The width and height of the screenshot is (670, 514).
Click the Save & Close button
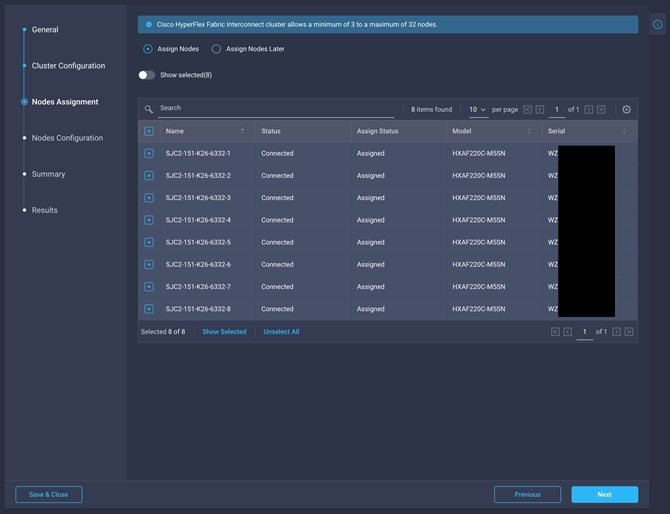[49, 494]
